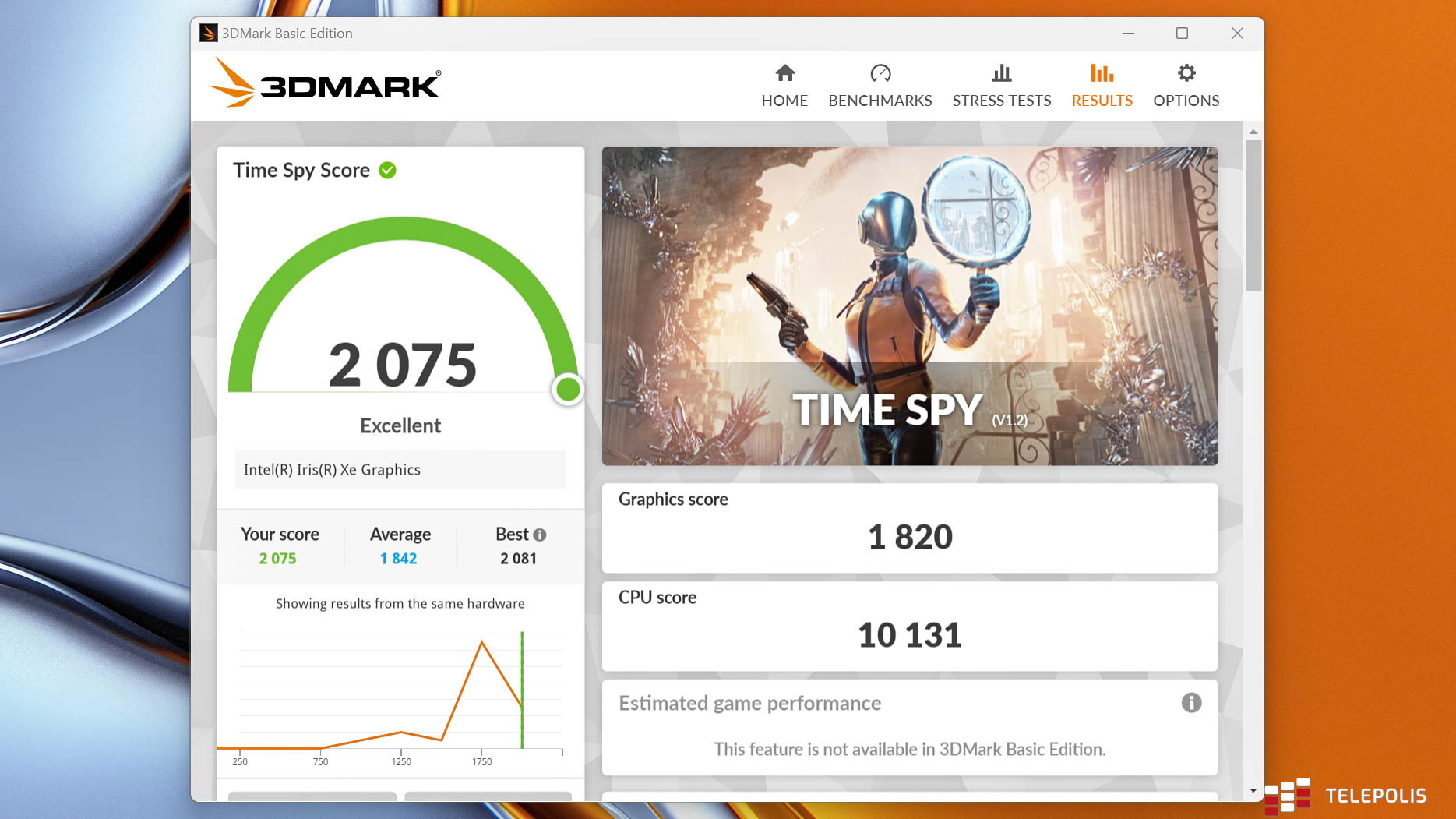The height and width of the screenshot is (819, 1456).
Task: Click the Intel Iris Xe Graphics field
Action: tap(400, 470)
